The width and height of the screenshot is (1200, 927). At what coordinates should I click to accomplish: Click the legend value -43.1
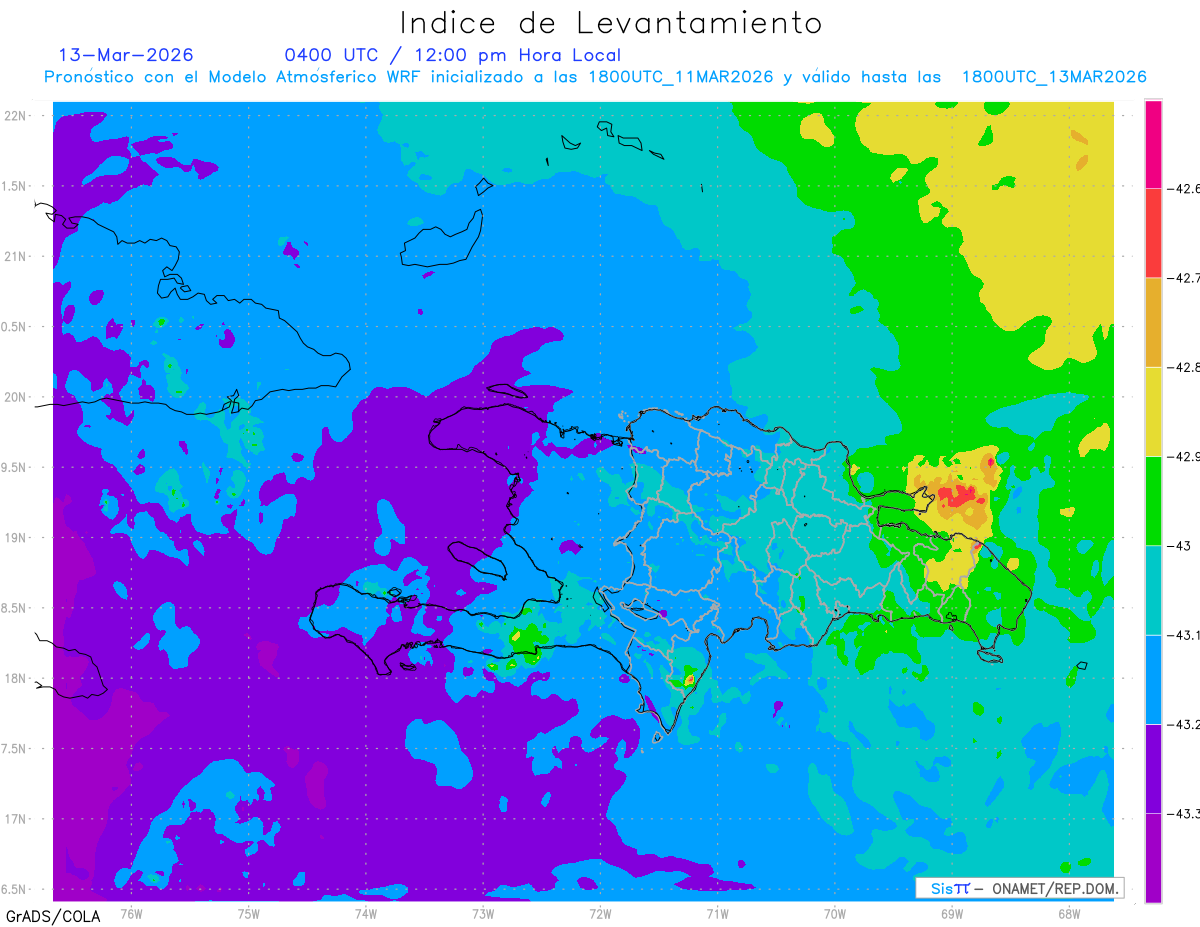pyautogui.click(x=1184, y=635)
